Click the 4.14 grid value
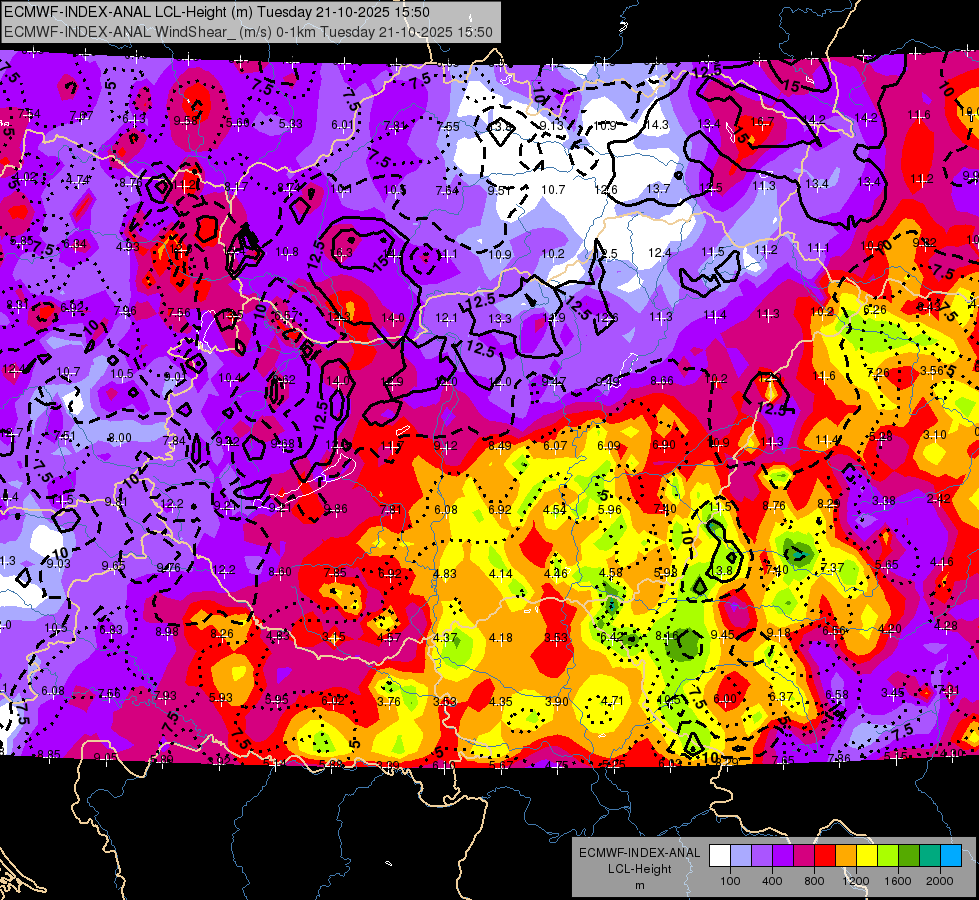 pyautogui.click(x=500, y=573)
